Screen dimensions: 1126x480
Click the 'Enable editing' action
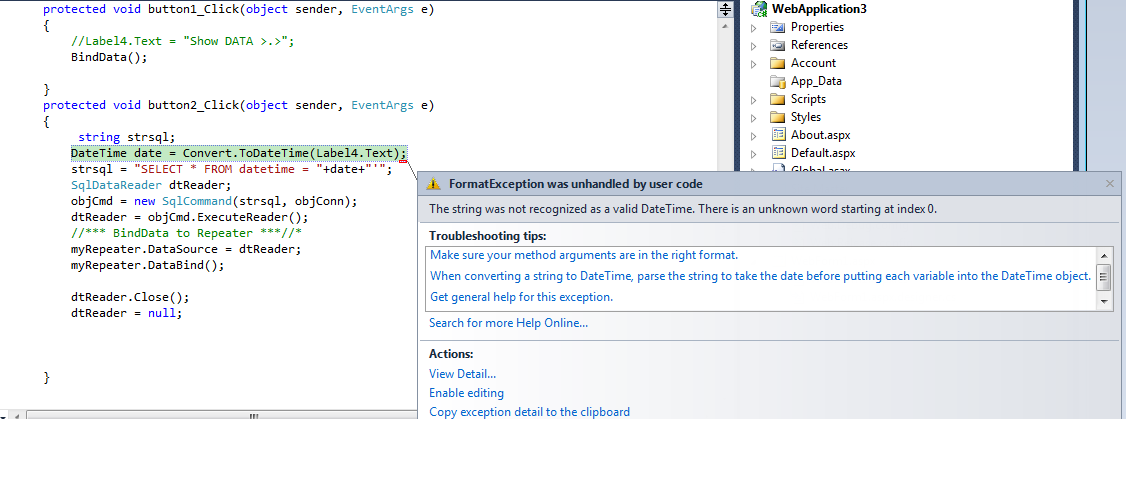pos(466,393)
